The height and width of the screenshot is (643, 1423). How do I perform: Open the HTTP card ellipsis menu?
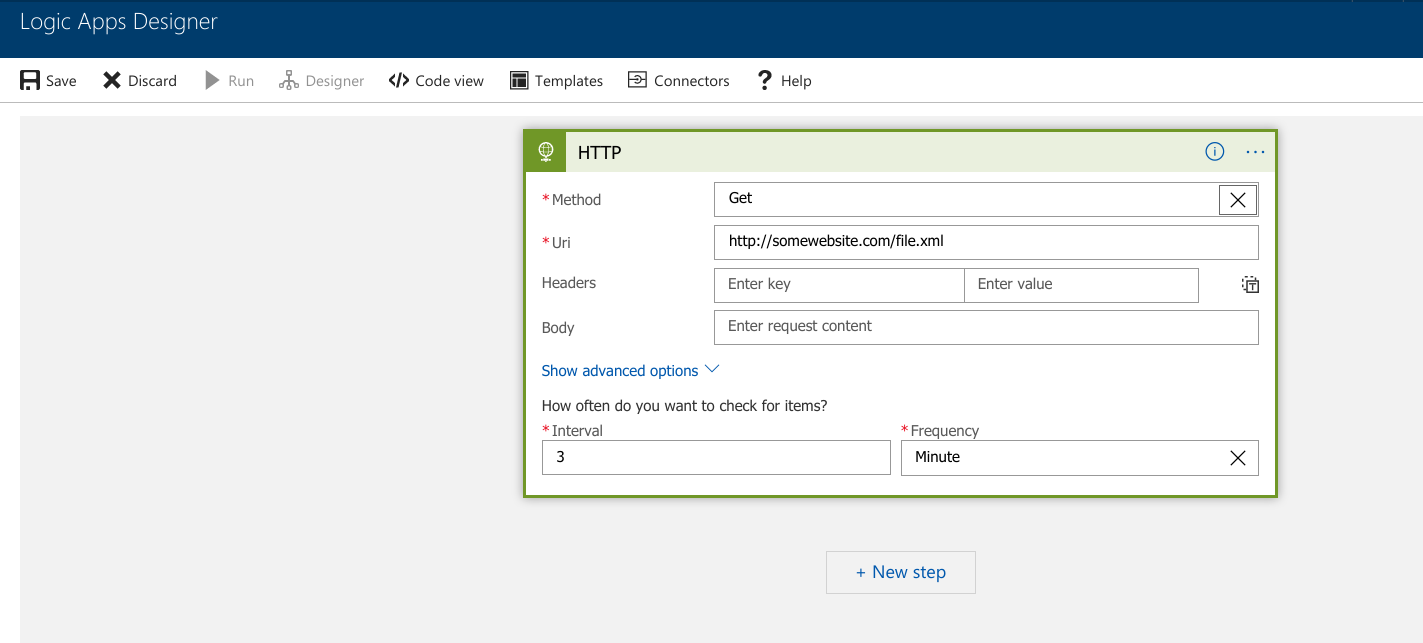click(x=1255, y=152)
